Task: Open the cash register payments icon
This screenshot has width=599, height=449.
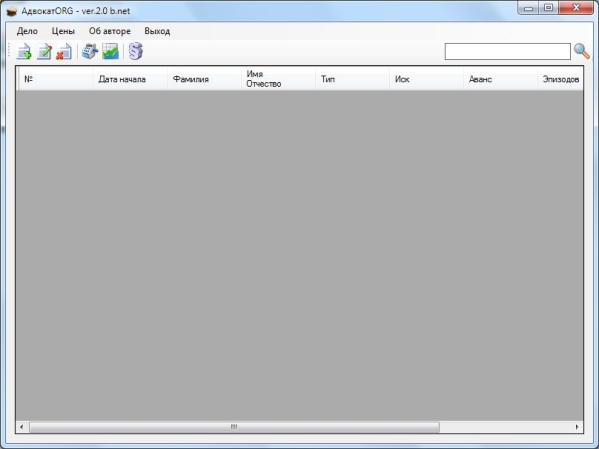Action: (90, 52)
